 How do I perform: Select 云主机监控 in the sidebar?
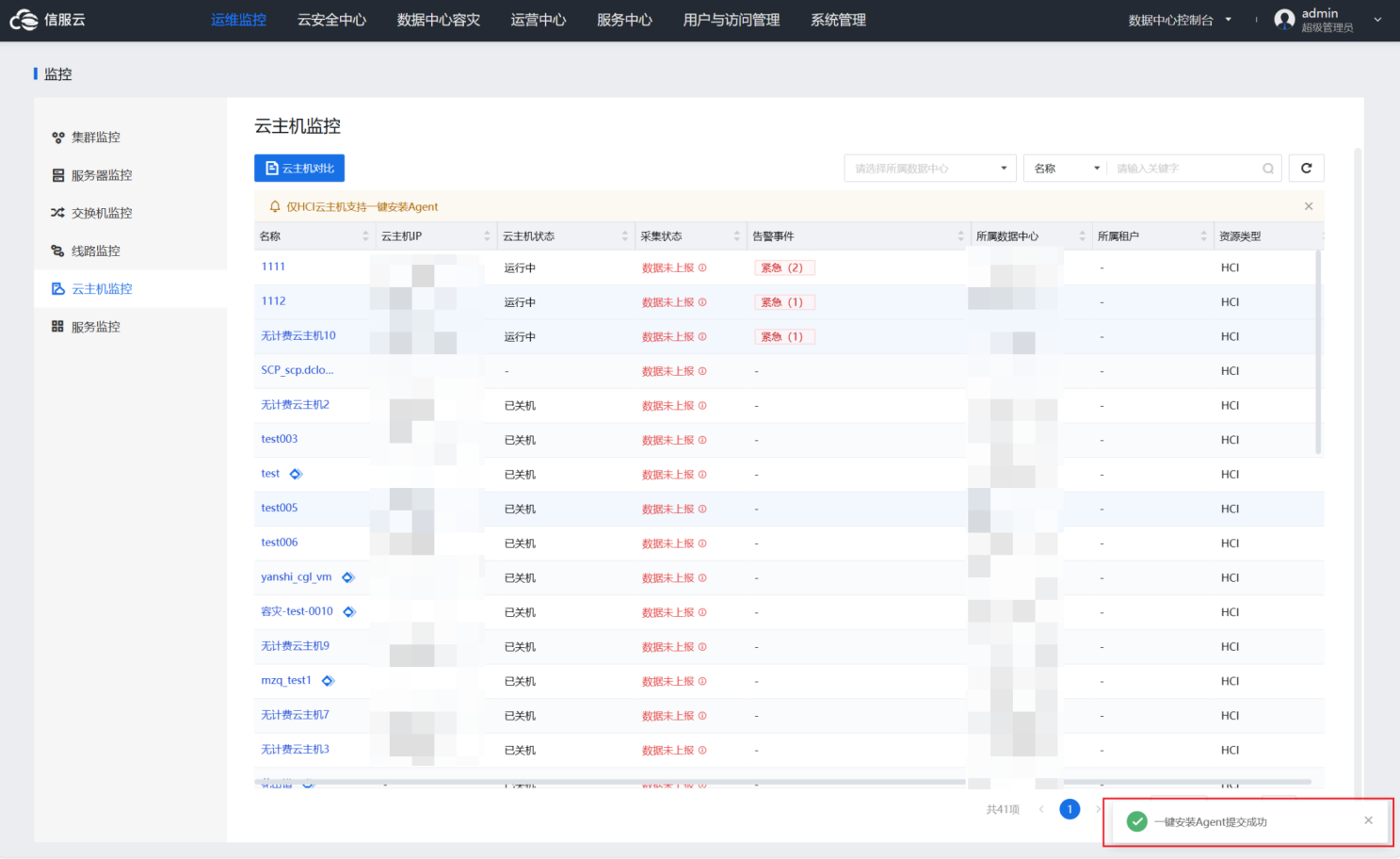(x=130, y=288)
